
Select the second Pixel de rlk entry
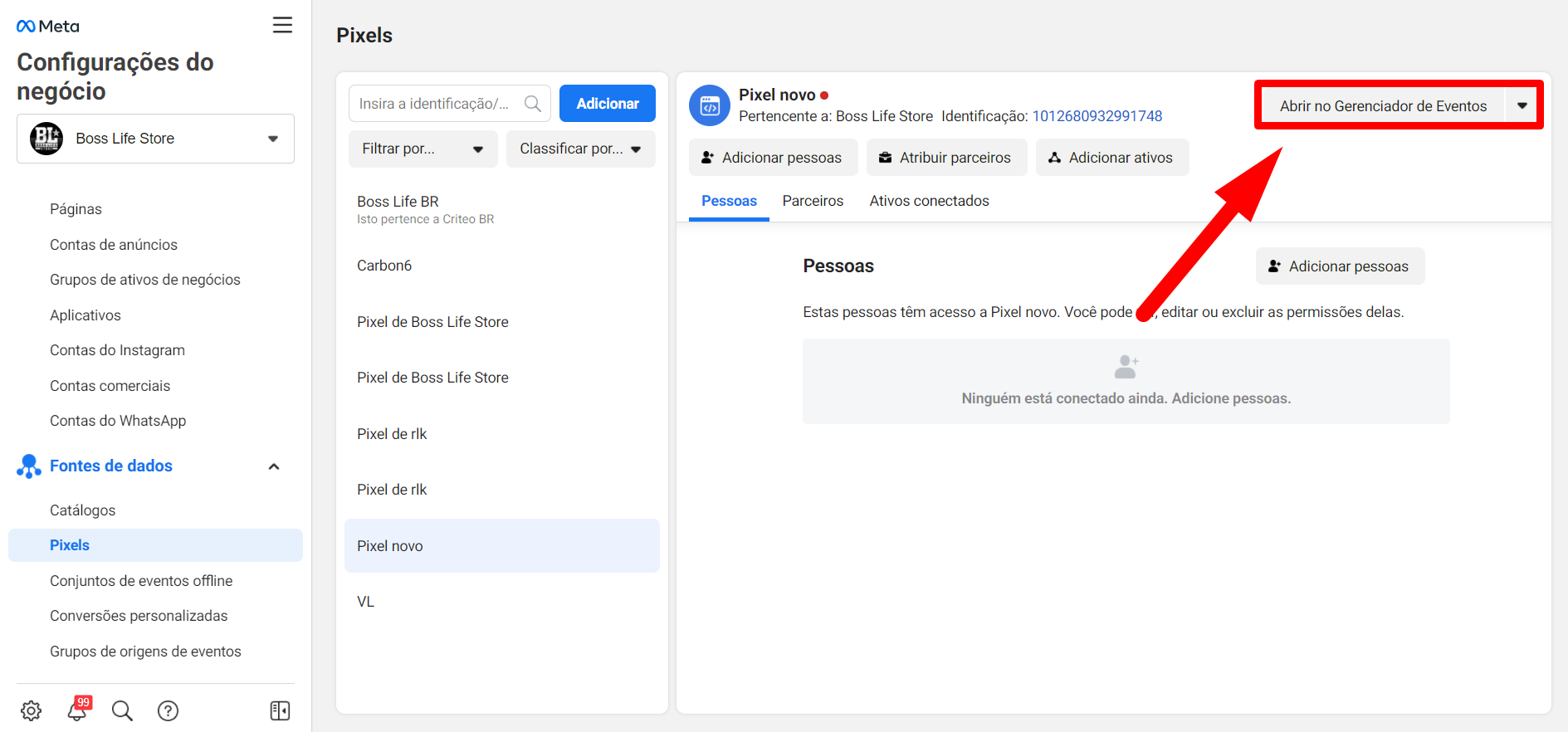(501, 490)
